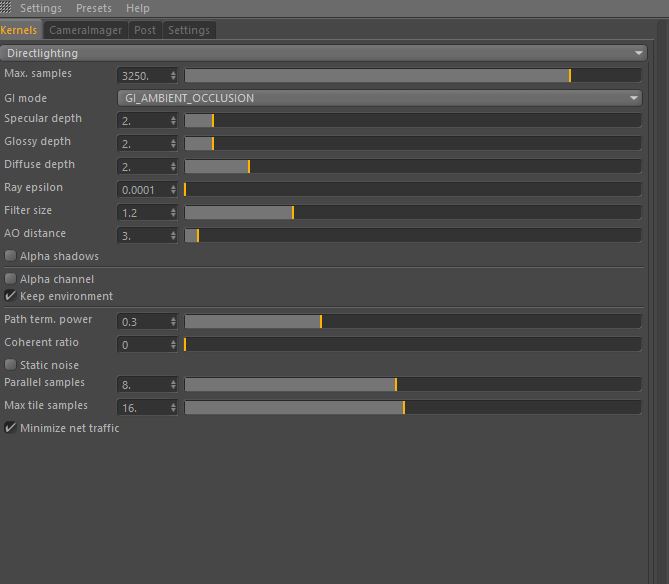Enable the Alpha channel checkbox
Viewport: 669px width, 584px height.
pyautogui.click(x=10, y=279)
